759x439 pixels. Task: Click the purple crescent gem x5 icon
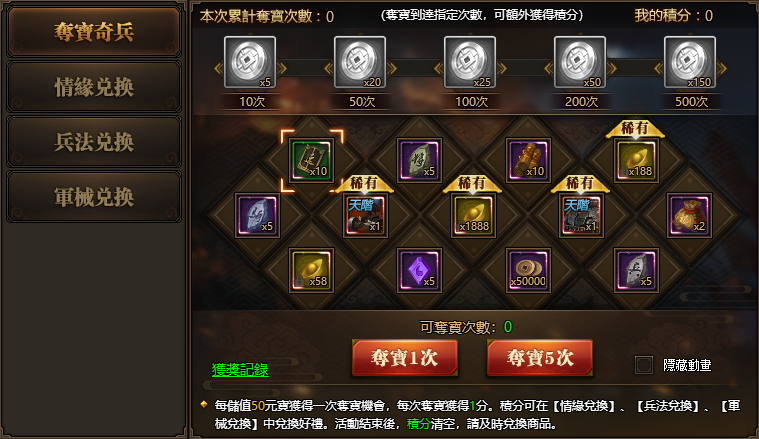[419, 270]
